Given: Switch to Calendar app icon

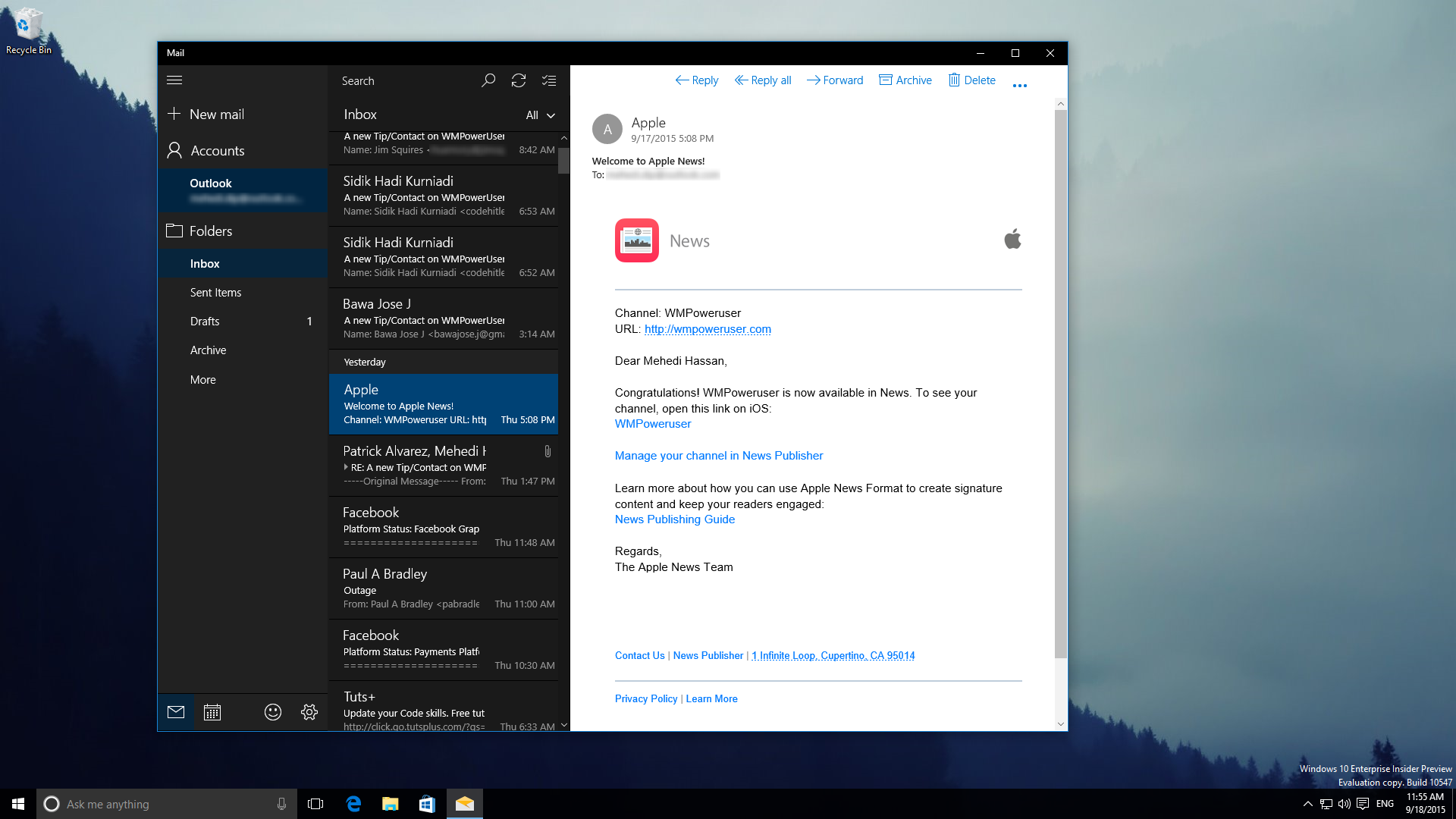Looking at the screenshot, I should click(x=212, y=712).
